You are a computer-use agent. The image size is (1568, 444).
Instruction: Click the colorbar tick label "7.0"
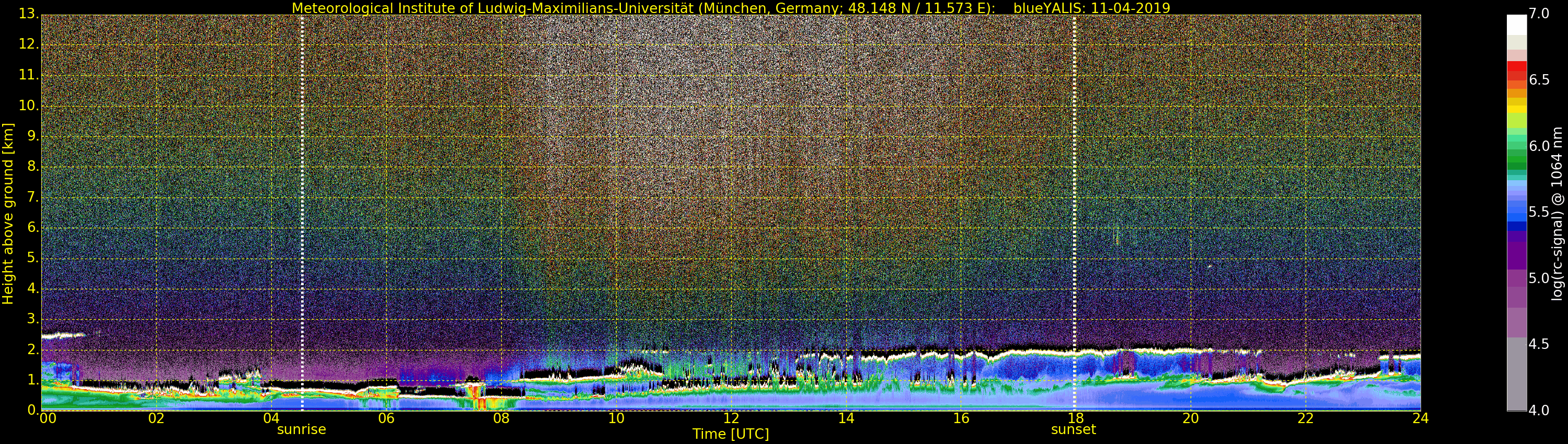pos(1539,14)
